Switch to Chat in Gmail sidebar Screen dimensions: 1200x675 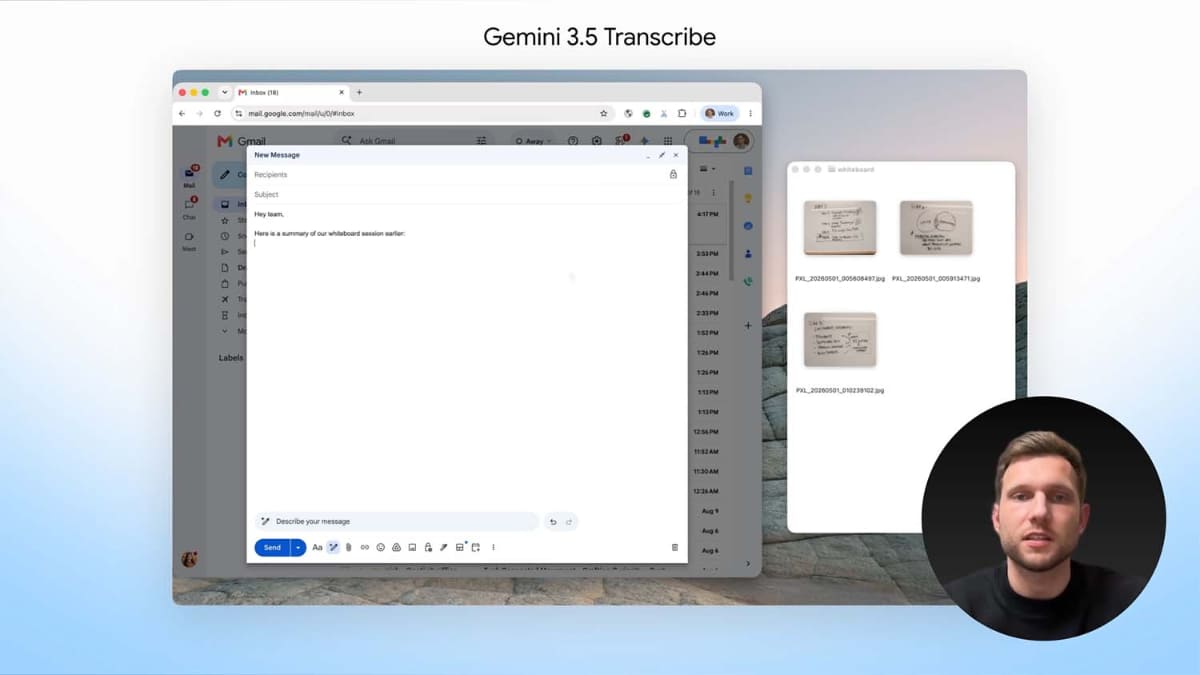[x=189, y=208]
